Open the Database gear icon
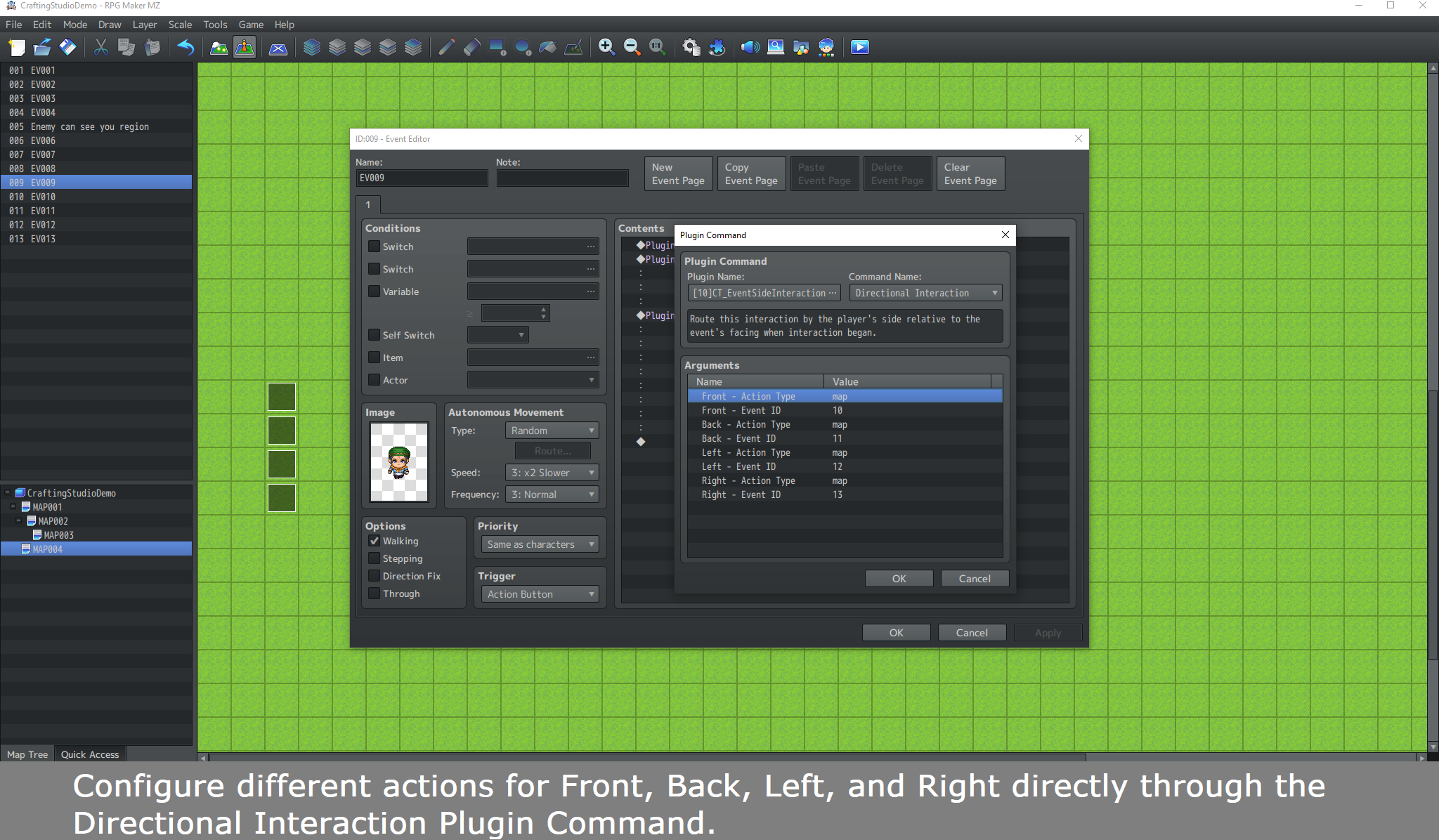 point(691,47)
